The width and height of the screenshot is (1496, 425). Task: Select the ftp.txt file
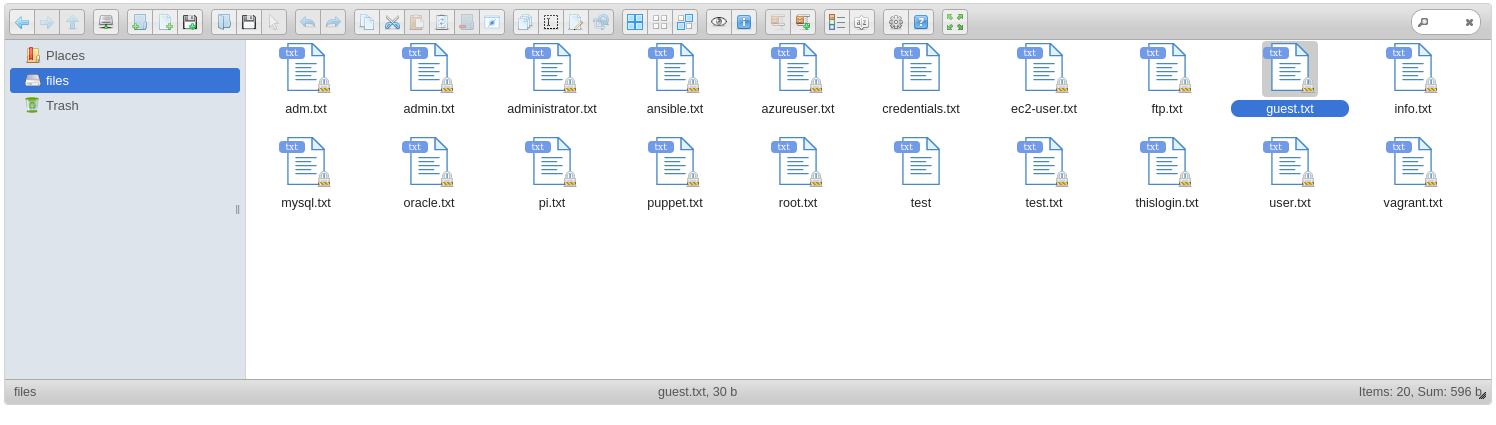click(1167, 80)
